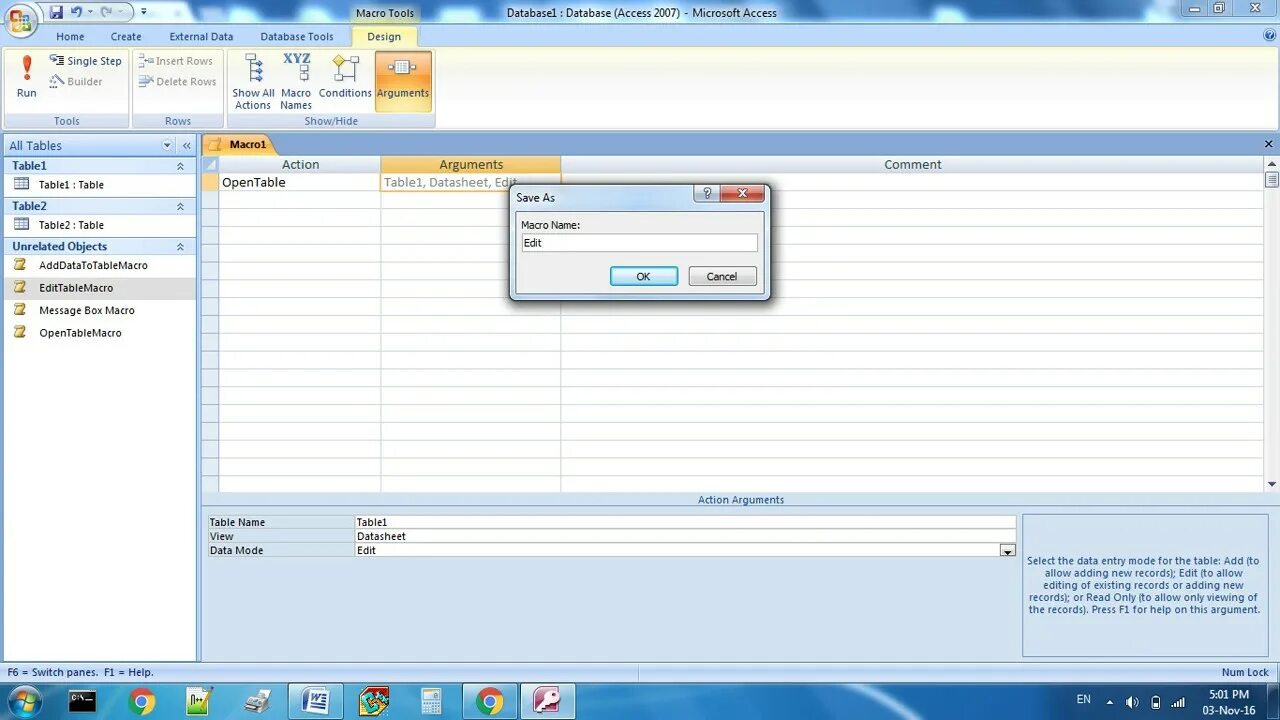Click the Builder button
This screenshot has height=720, width=1280.
tap(76, 82)
